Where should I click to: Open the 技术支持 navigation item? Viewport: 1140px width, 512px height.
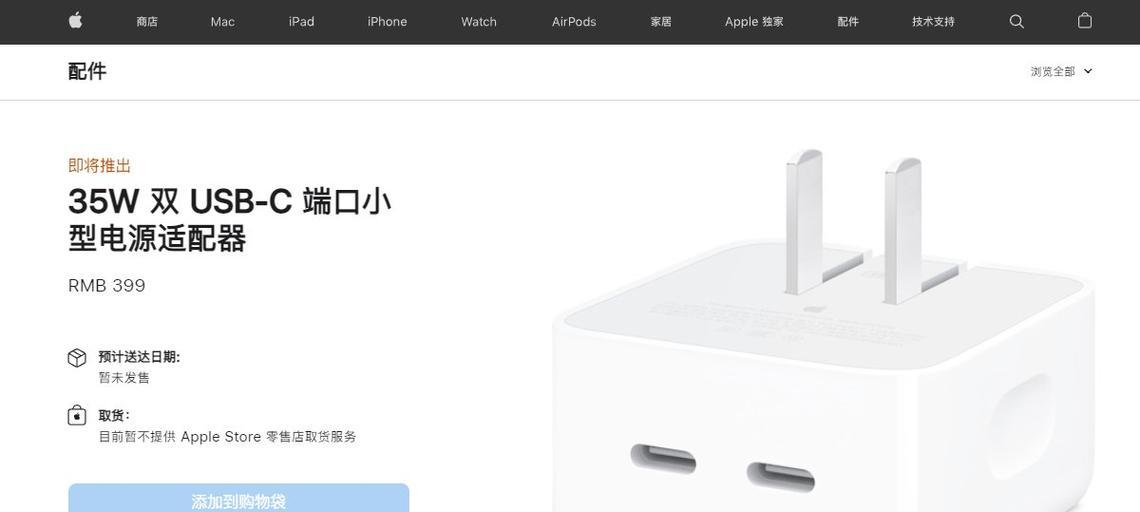934,22
